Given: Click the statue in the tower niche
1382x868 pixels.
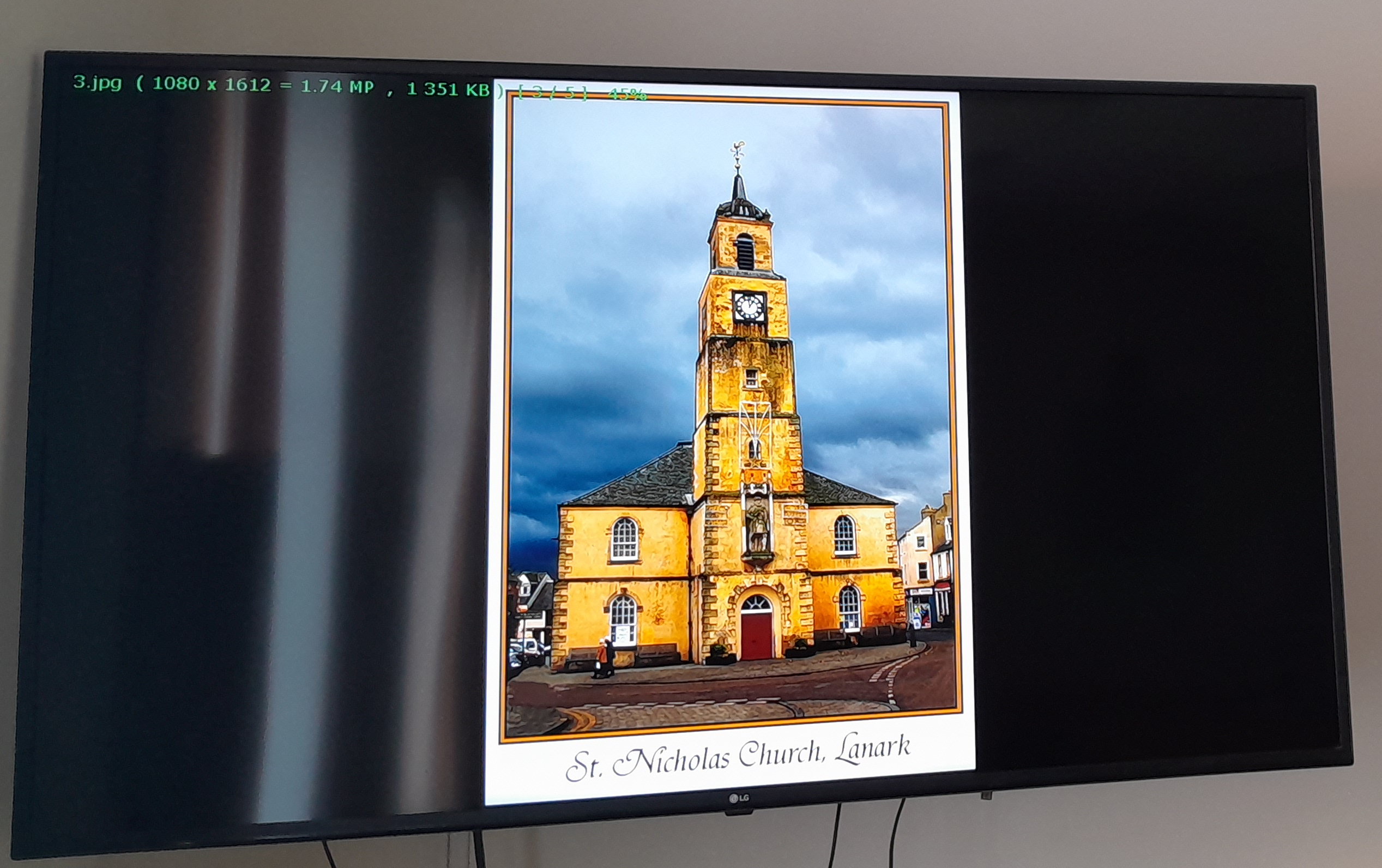Looking at the screenshot, I should click(757, 524).
